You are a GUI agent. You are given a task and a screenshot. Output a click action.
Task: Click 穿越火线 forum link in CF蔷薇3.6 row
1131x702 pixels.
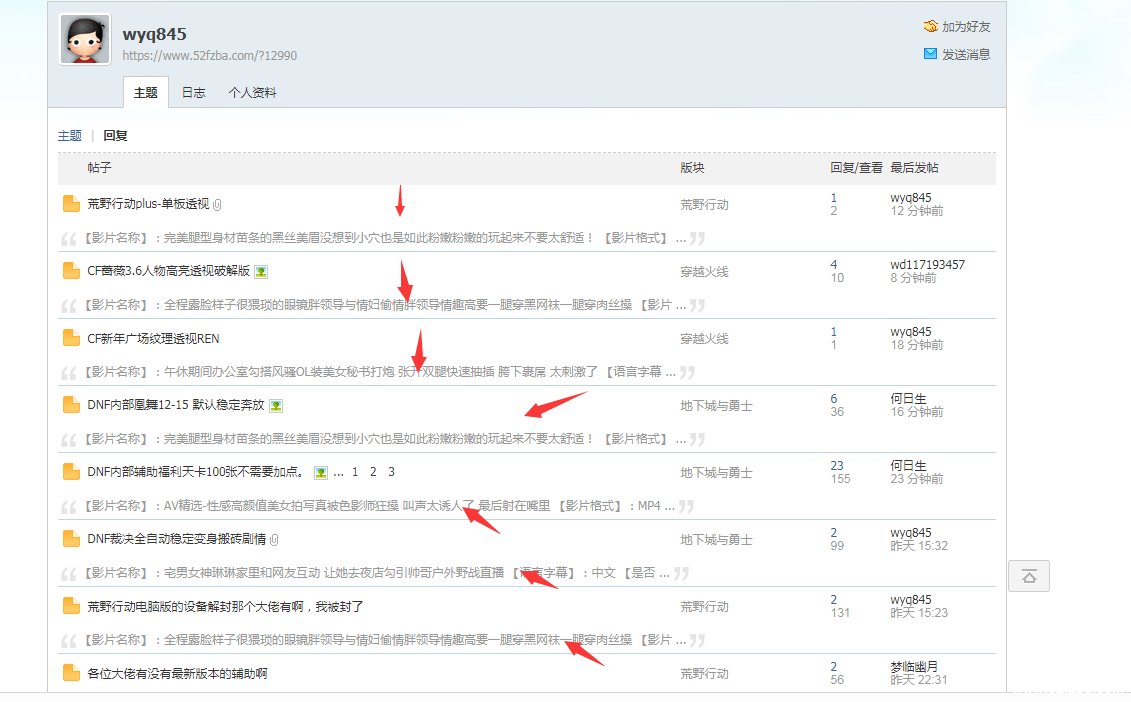(704, 272)
